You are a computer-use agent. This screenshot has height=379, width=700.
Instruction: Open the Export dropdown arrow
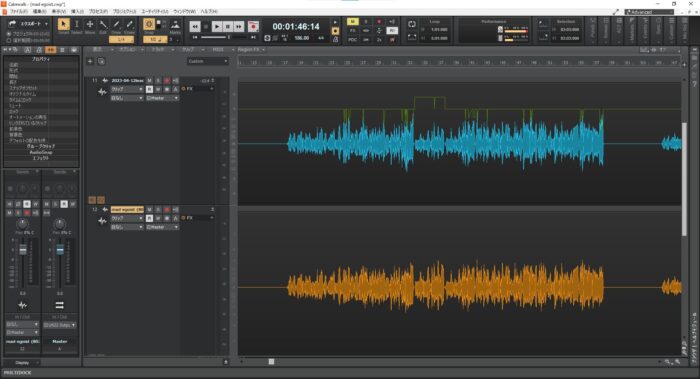[x=46, y=24]
